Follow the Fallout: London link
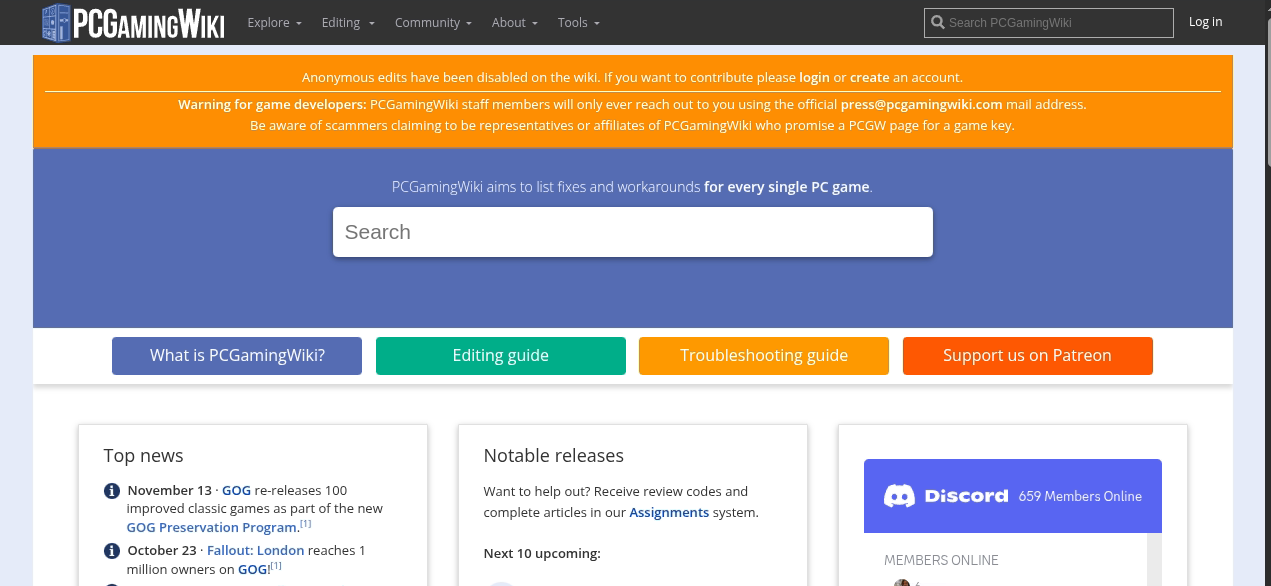 255,551
